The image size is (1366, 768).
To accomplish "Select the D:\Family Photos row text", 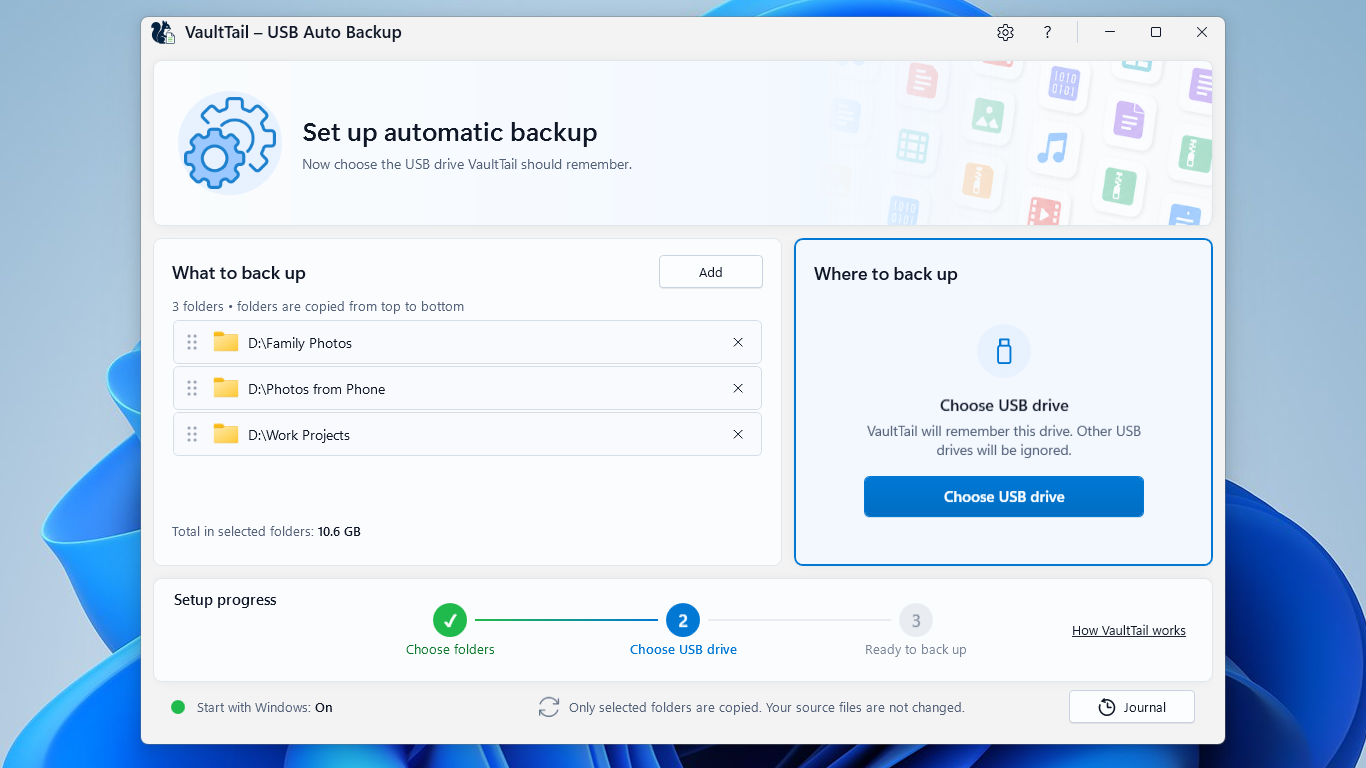I will click(300, 343).
